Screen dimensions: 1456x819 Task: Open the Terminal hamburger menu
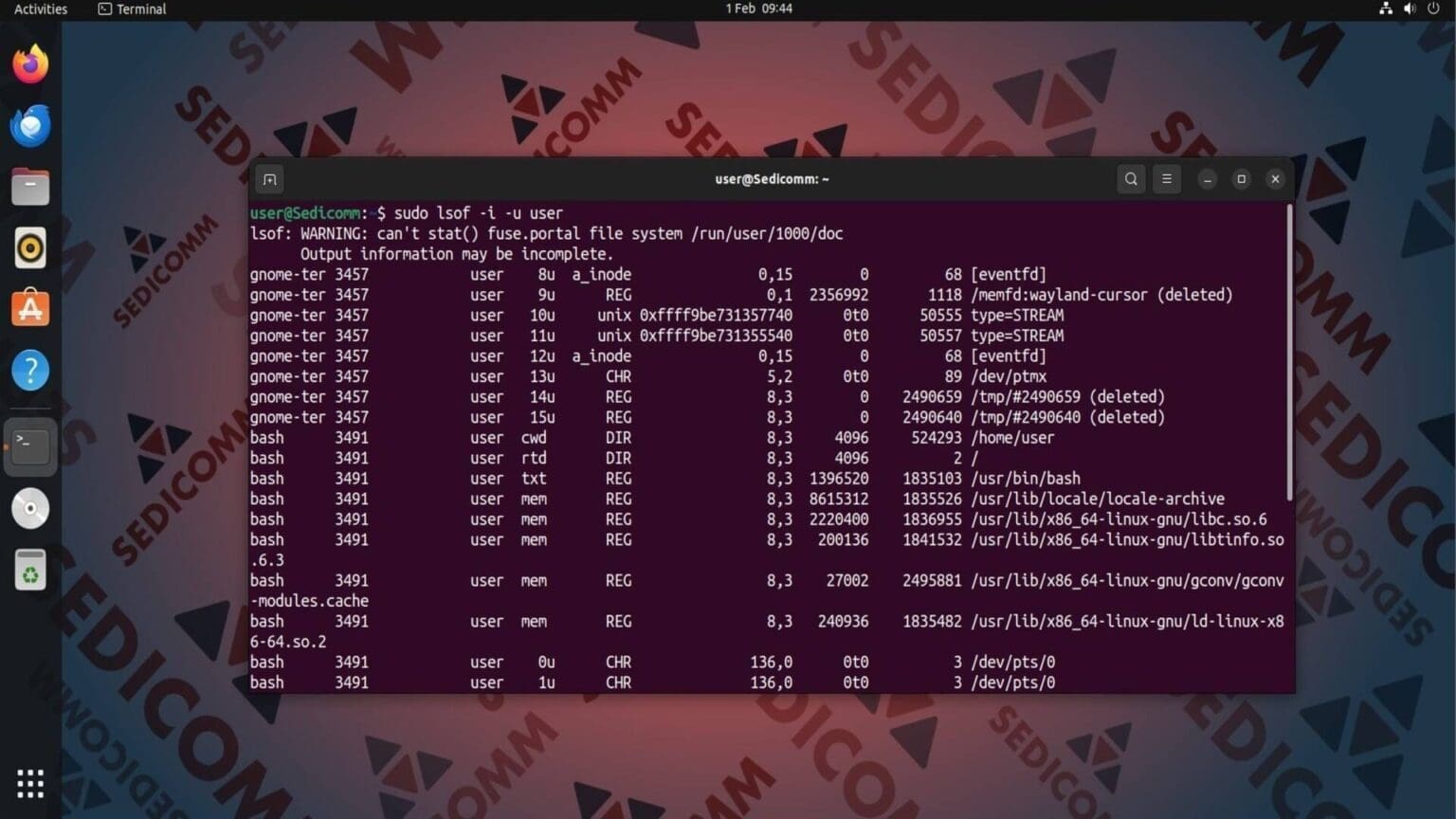tap(1167, 178)
